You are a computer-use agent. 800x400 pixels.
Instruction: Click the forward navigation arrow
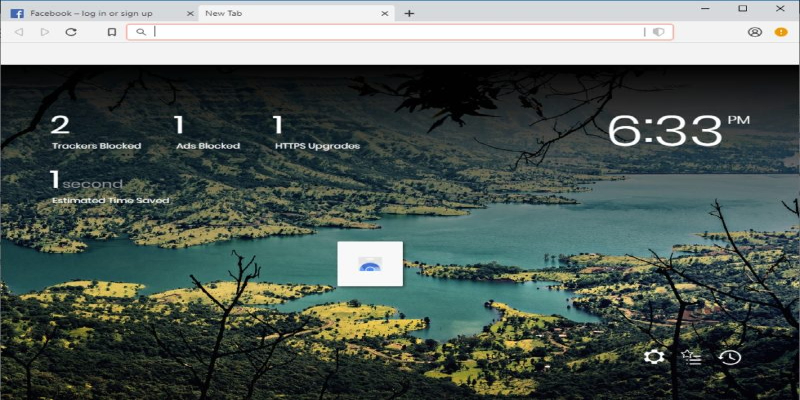45,32
